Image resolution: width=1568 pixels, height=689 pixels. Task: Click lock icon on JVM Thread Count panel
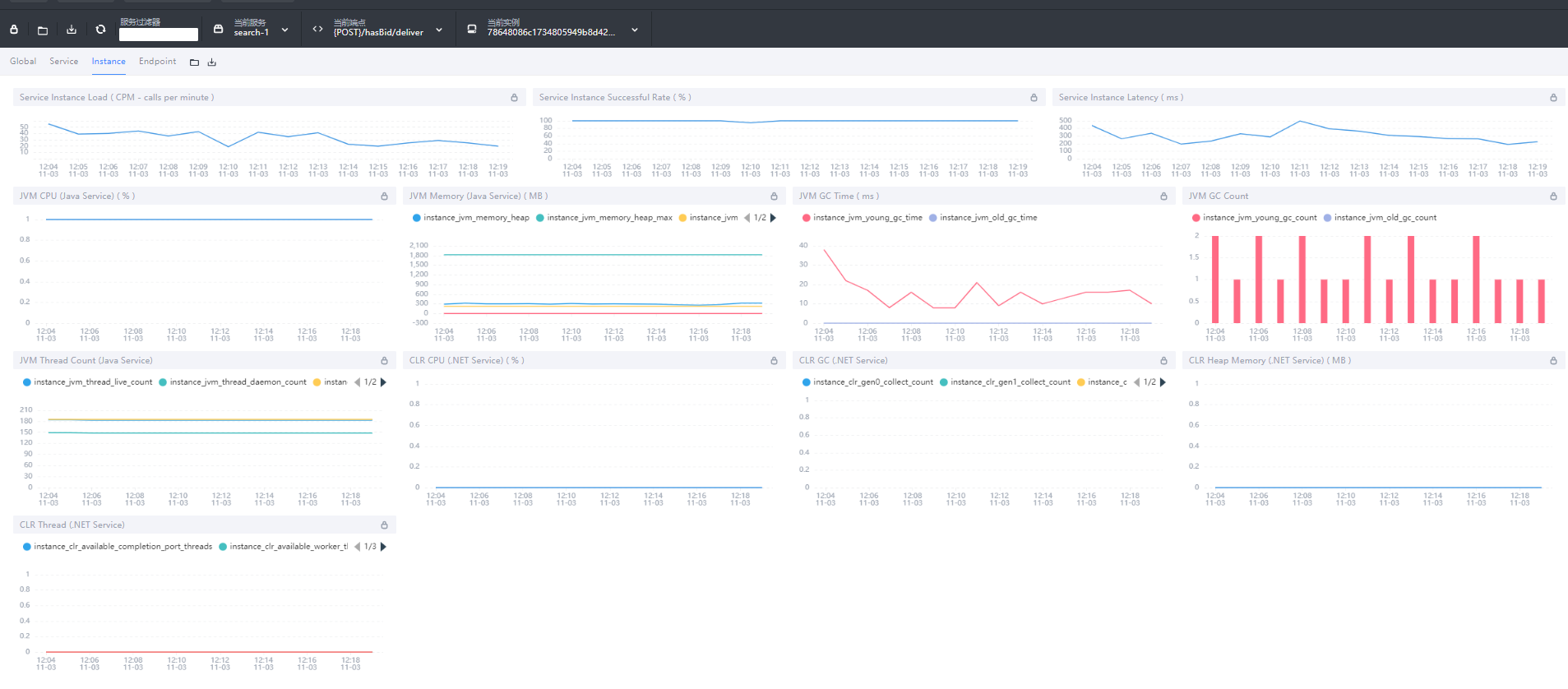384,361
